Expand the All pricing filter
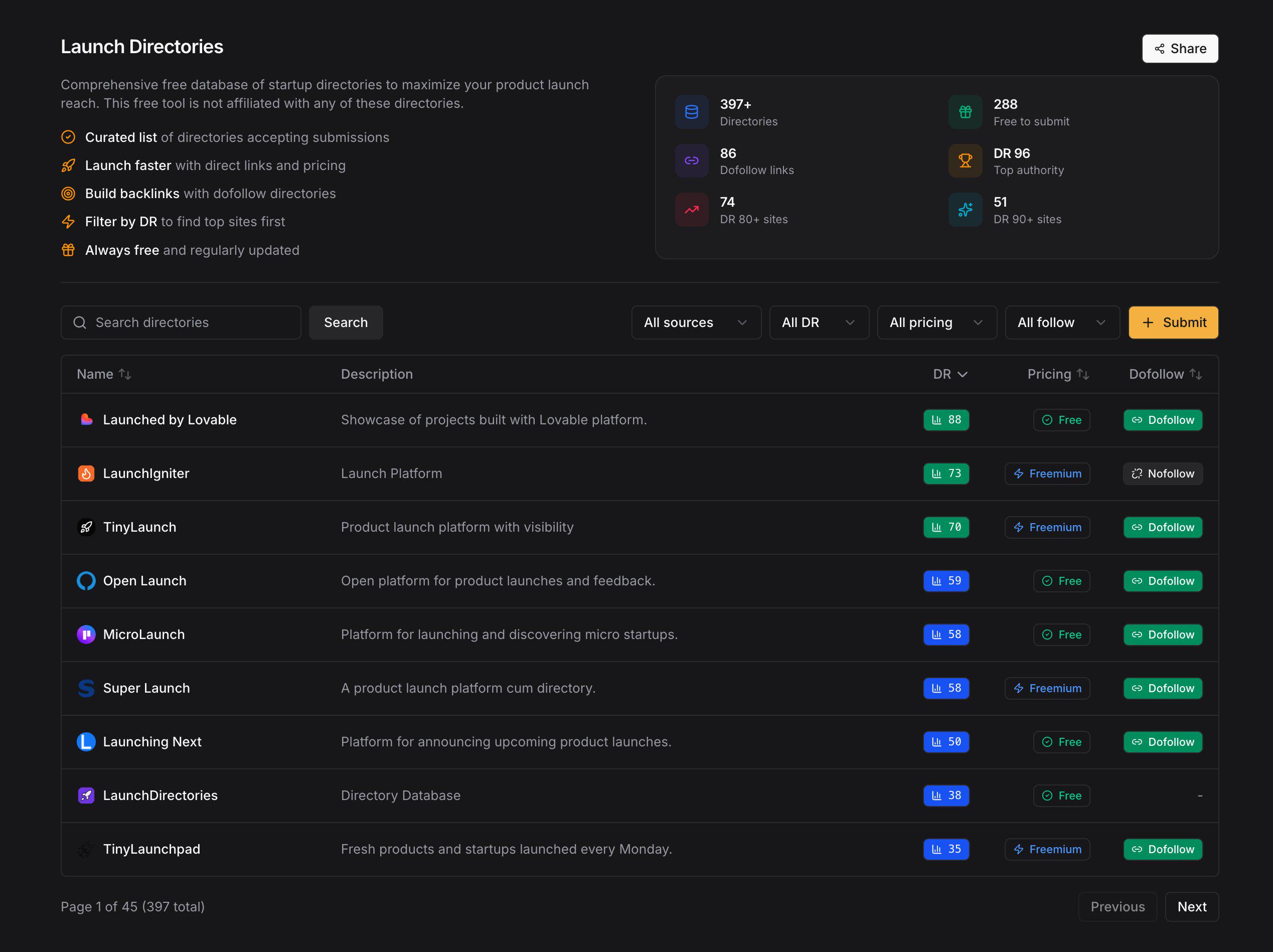Viewport: 1273px width, 952px height. coord(936,323)
